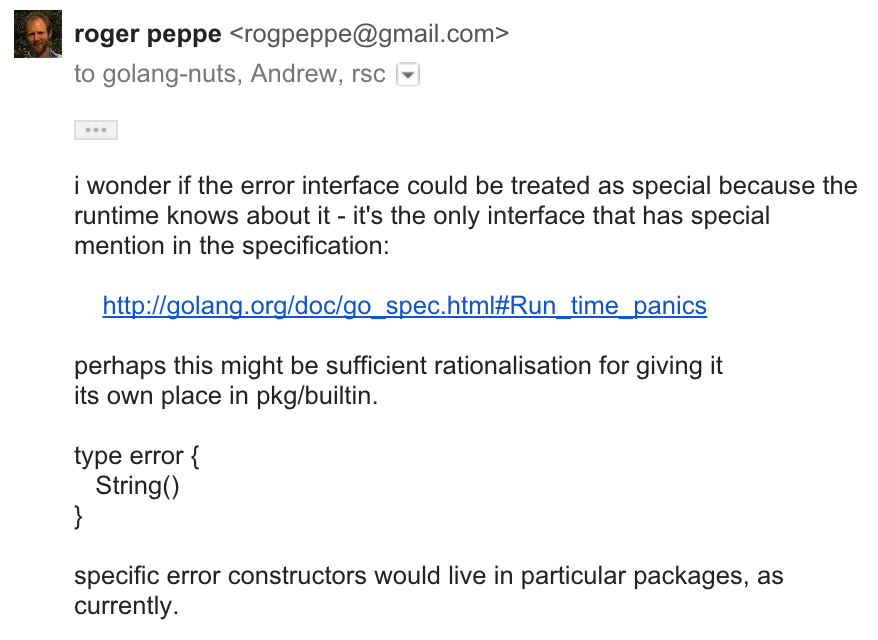Click the 'mention in the specification:' line
878x640 pixels.
click(x=231, y=246)
